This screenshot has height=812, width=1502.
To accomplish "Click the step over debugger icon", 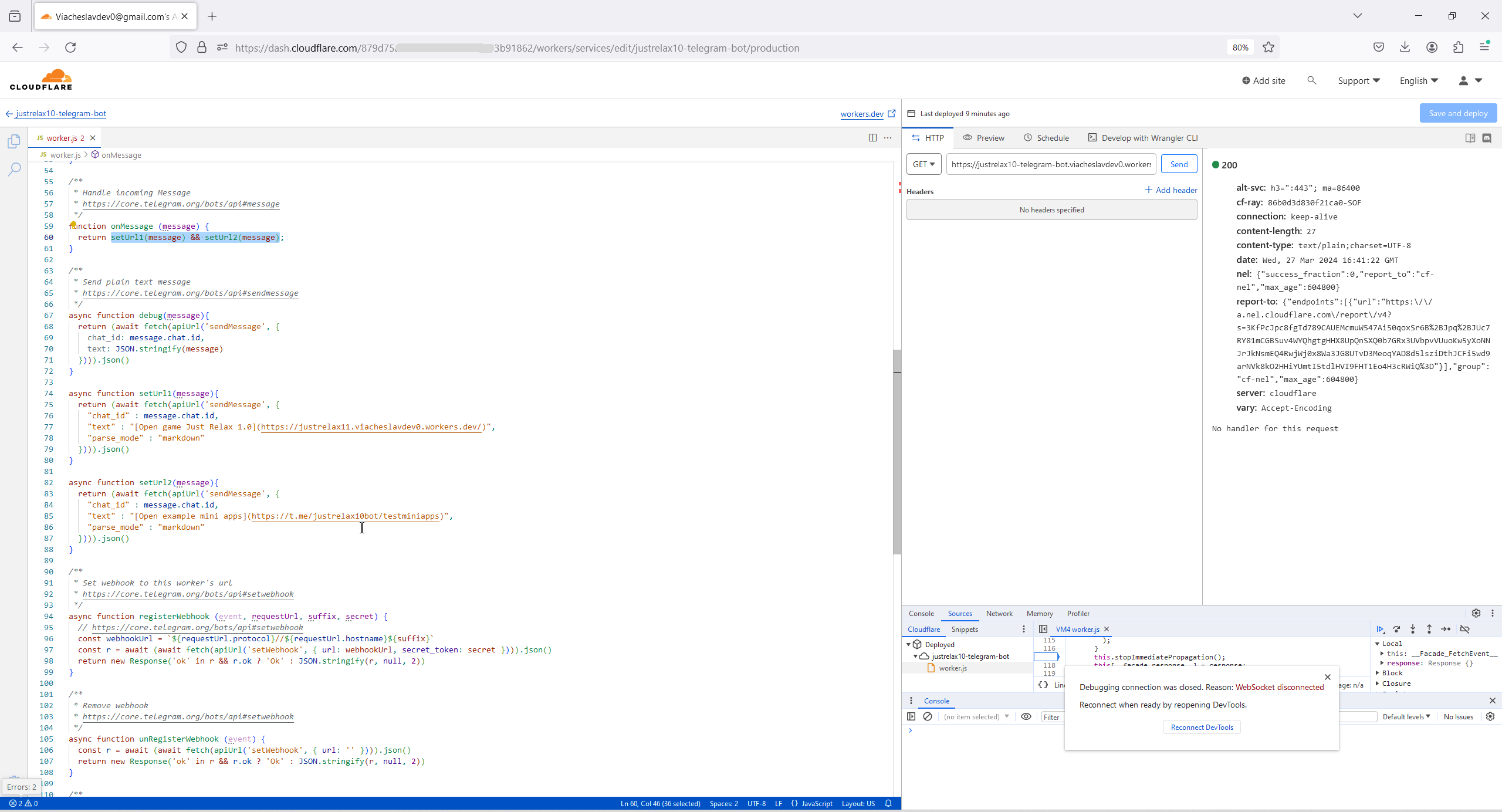I will (1396, 629).
